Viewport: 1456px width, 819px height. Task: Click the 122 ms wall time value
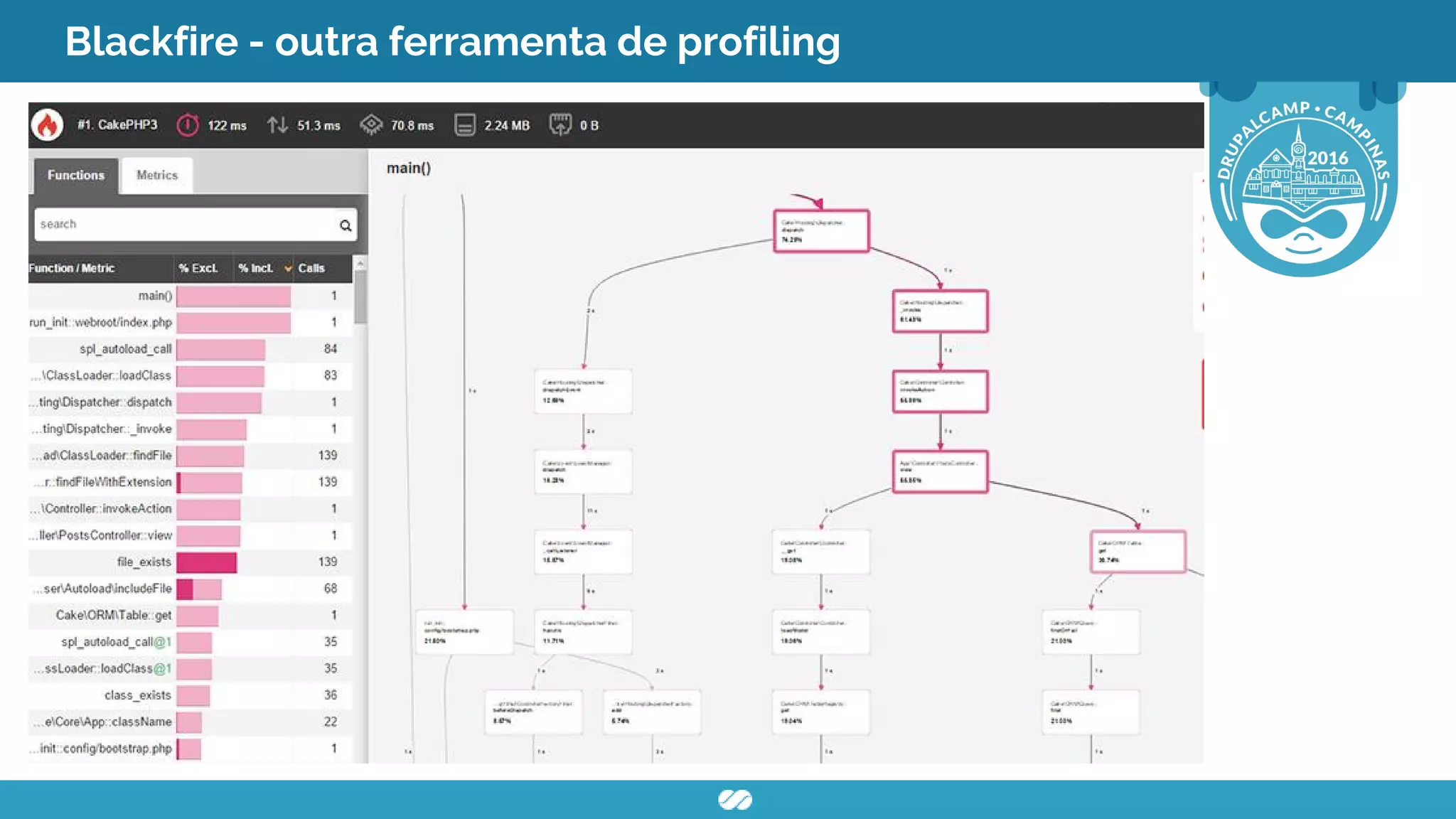(x=227, y=126)
